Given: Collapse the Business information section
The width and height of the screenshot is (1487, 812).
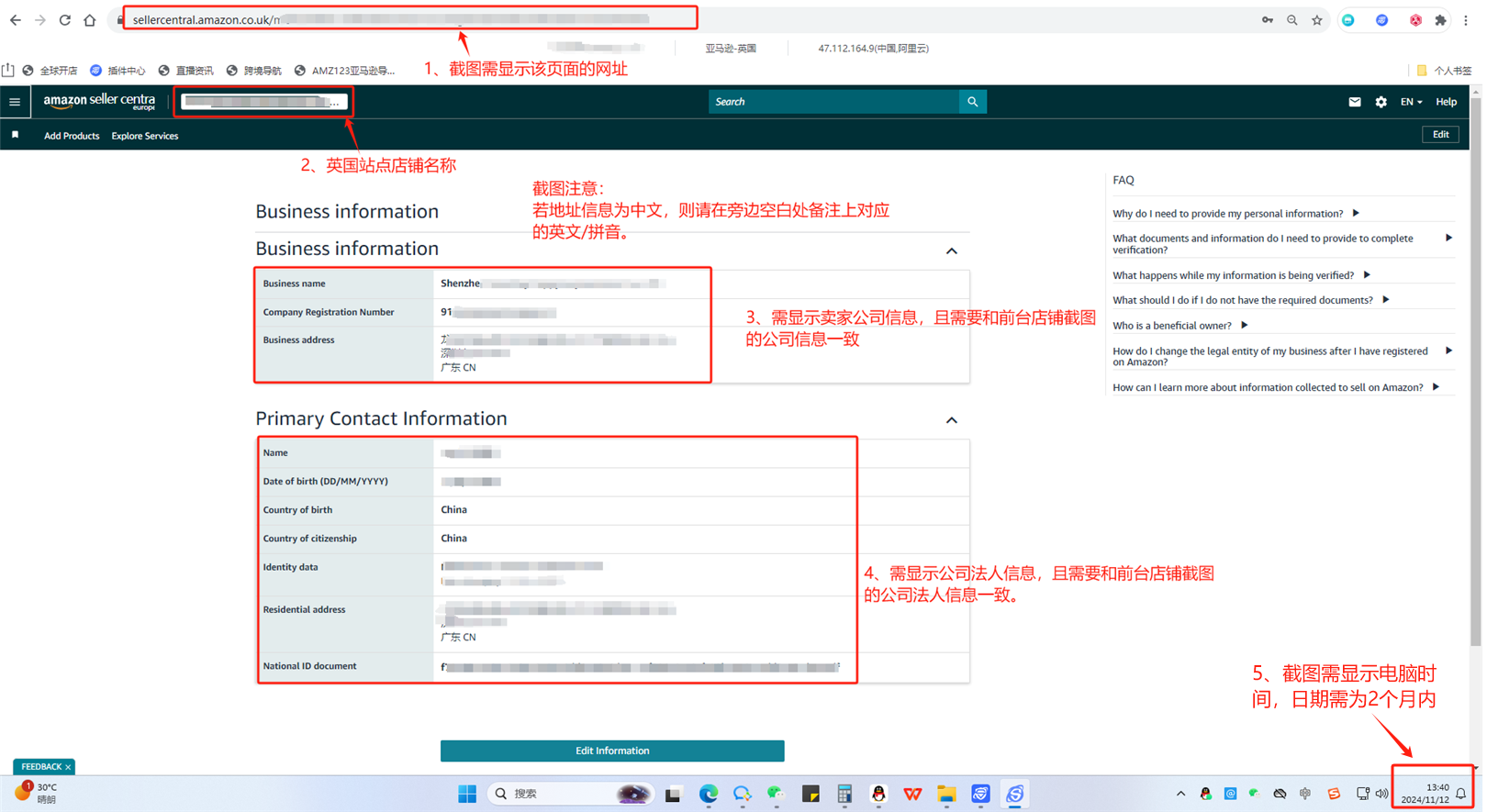Looking at the screenshot, I should tap(951, 250).
